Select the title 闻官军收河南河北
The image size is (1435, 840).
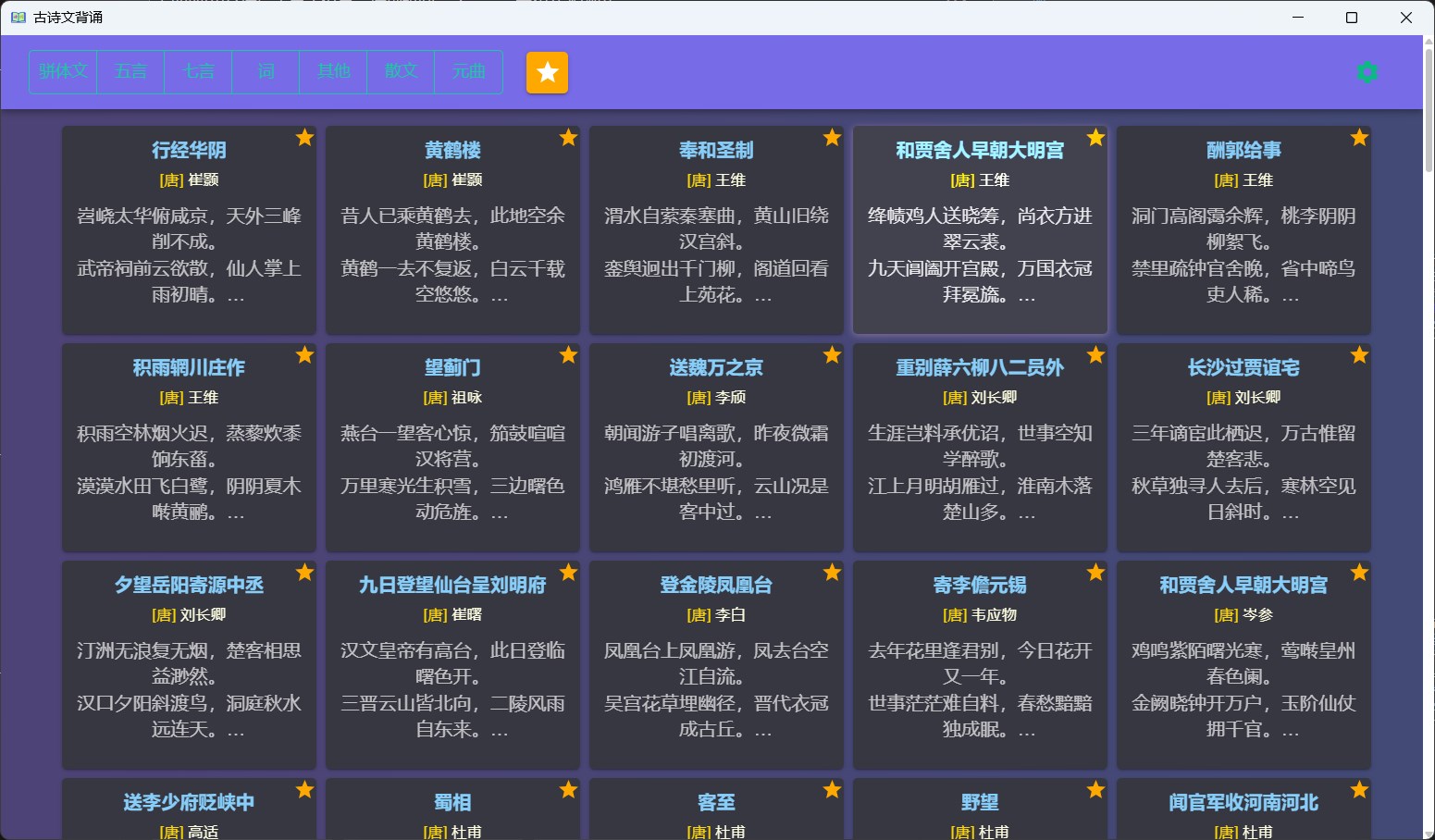(1243, 803)
